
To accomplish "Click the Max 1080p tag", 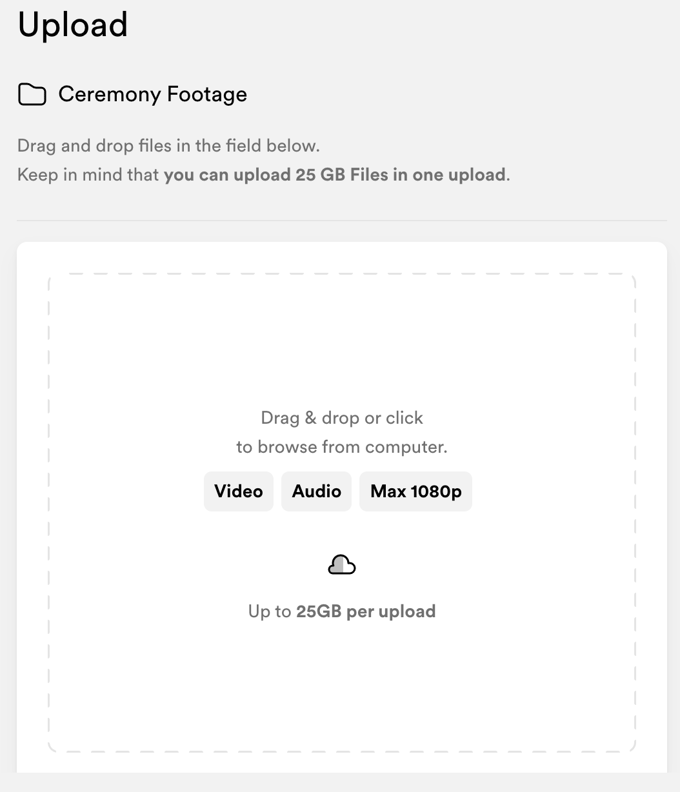I will pos(415,491).
